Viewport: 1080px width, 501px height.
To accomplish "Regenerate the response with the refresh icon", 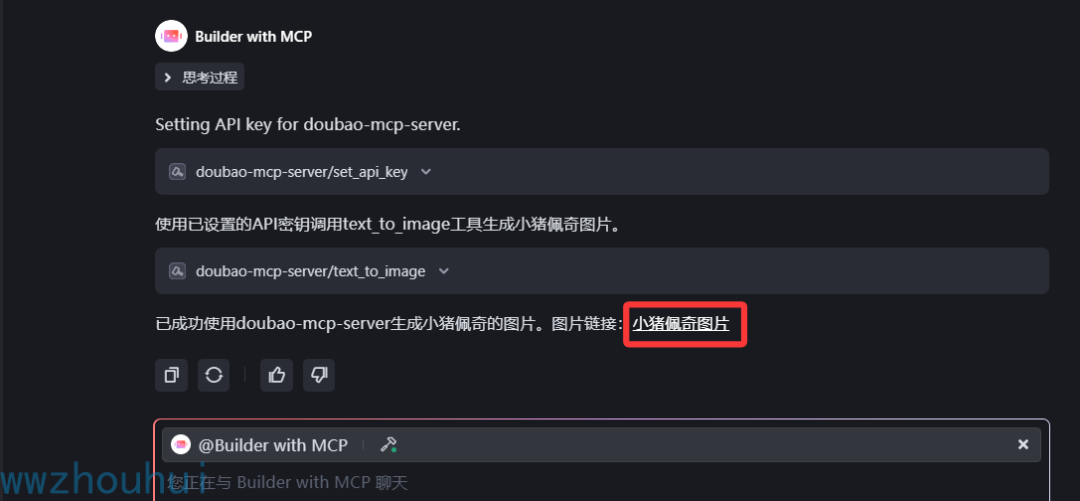I will 214,375.
